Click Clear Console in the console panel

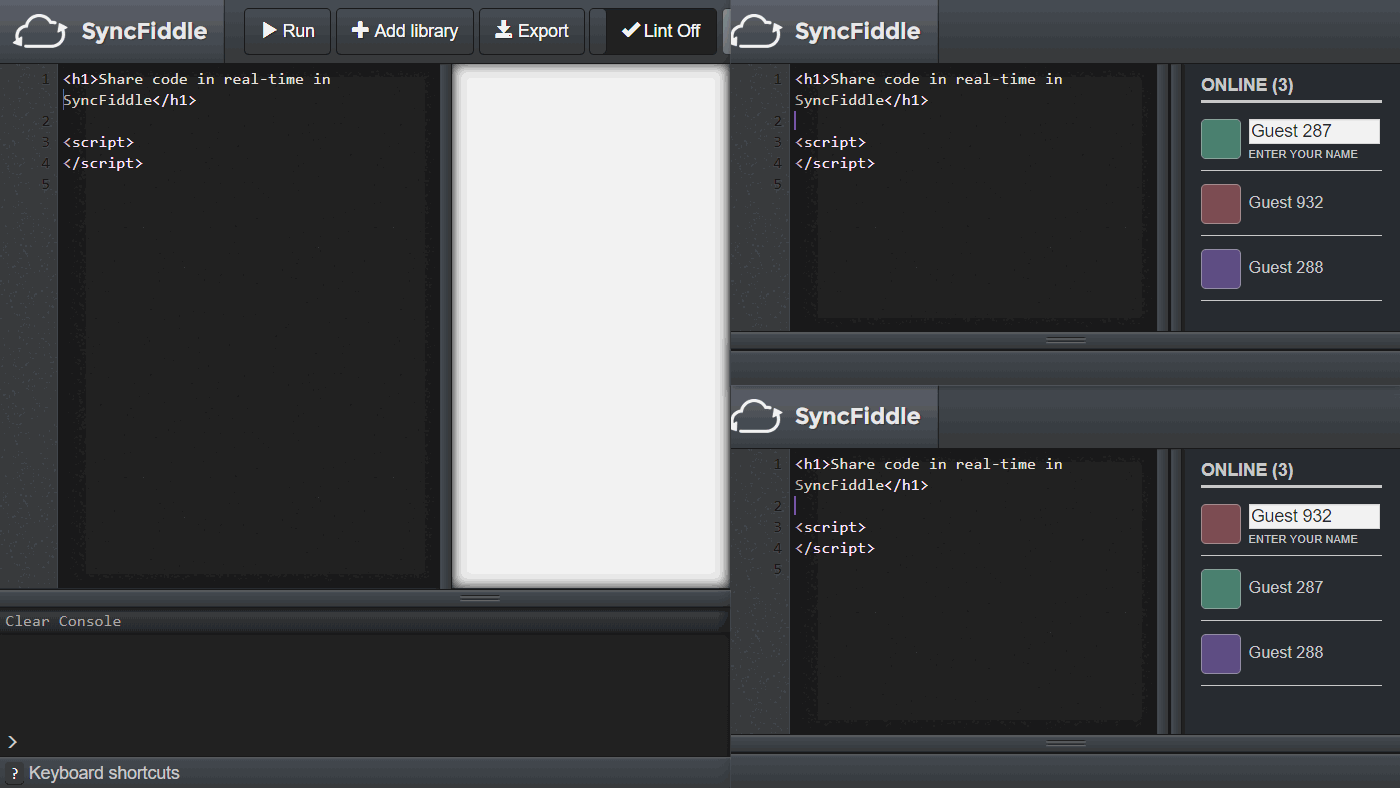click(63, 621)
